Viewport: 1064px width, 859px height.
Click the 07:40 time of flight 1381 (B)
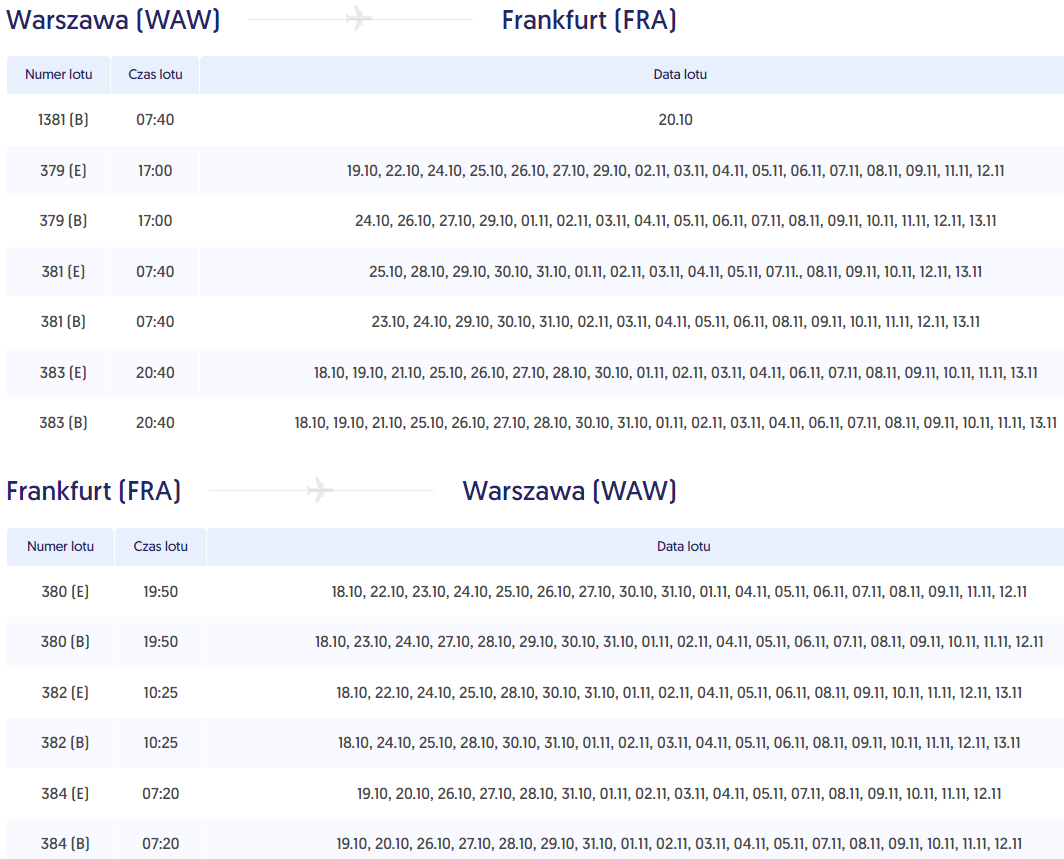[x=155, y=119]
